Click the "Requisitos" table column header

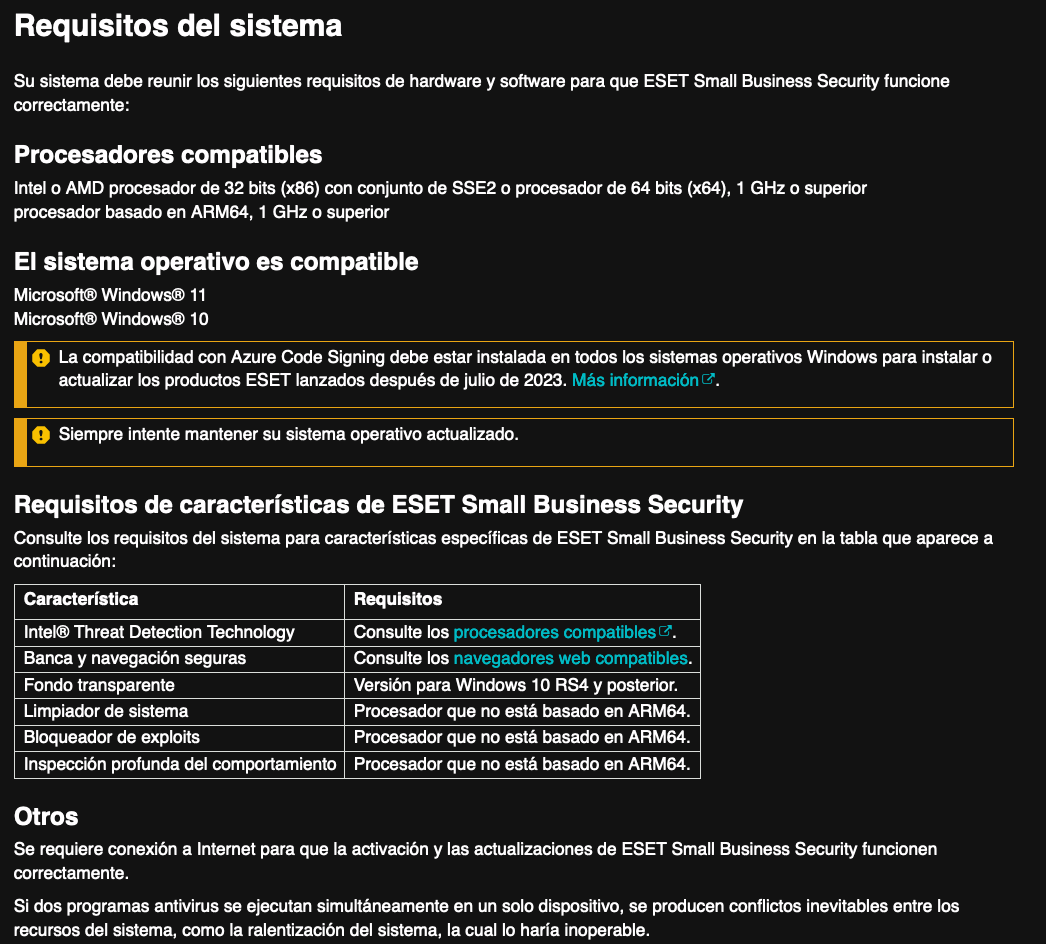(x=398, y=600)
